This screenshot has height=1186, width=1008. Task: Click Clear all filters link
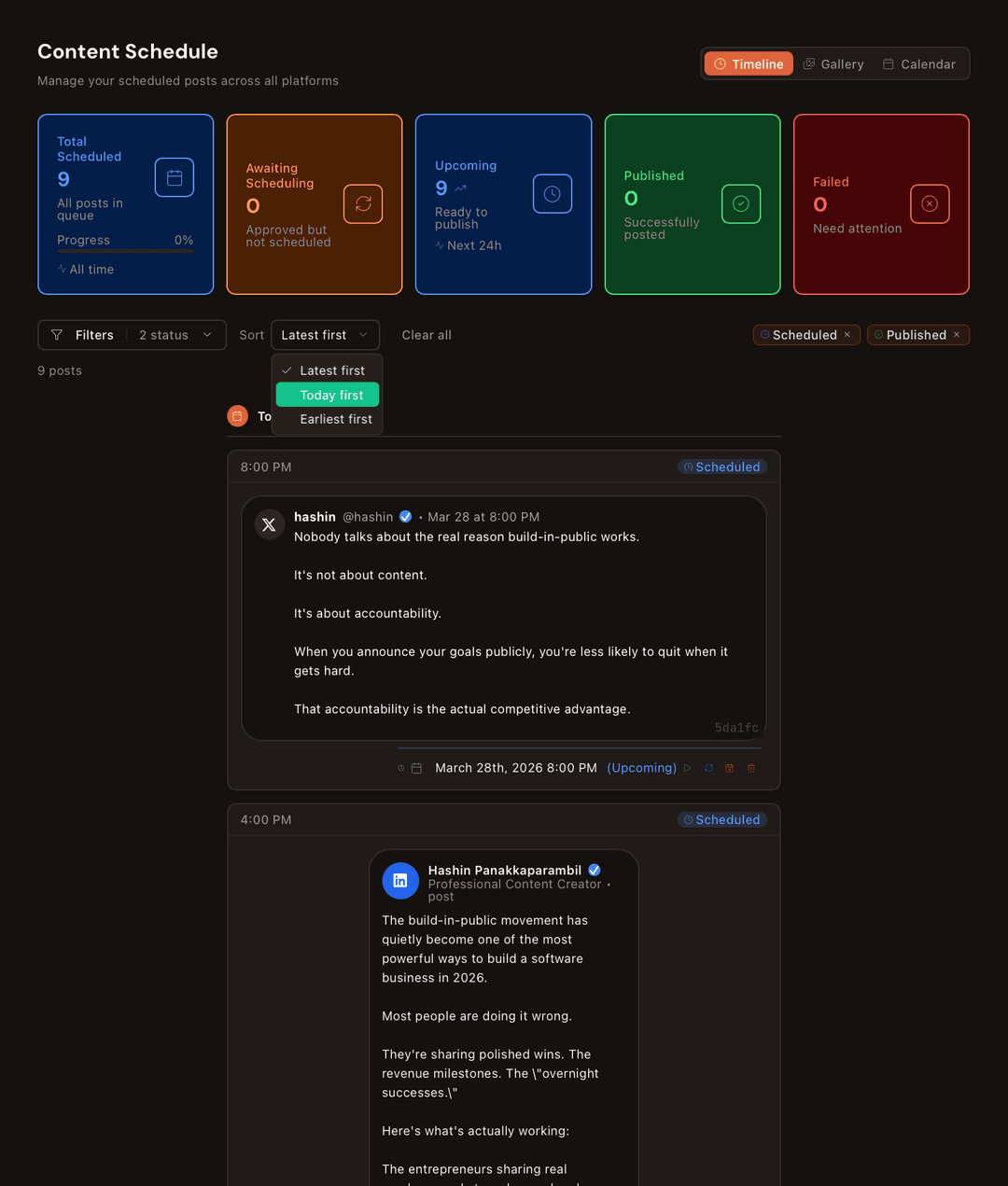(427, 335)
